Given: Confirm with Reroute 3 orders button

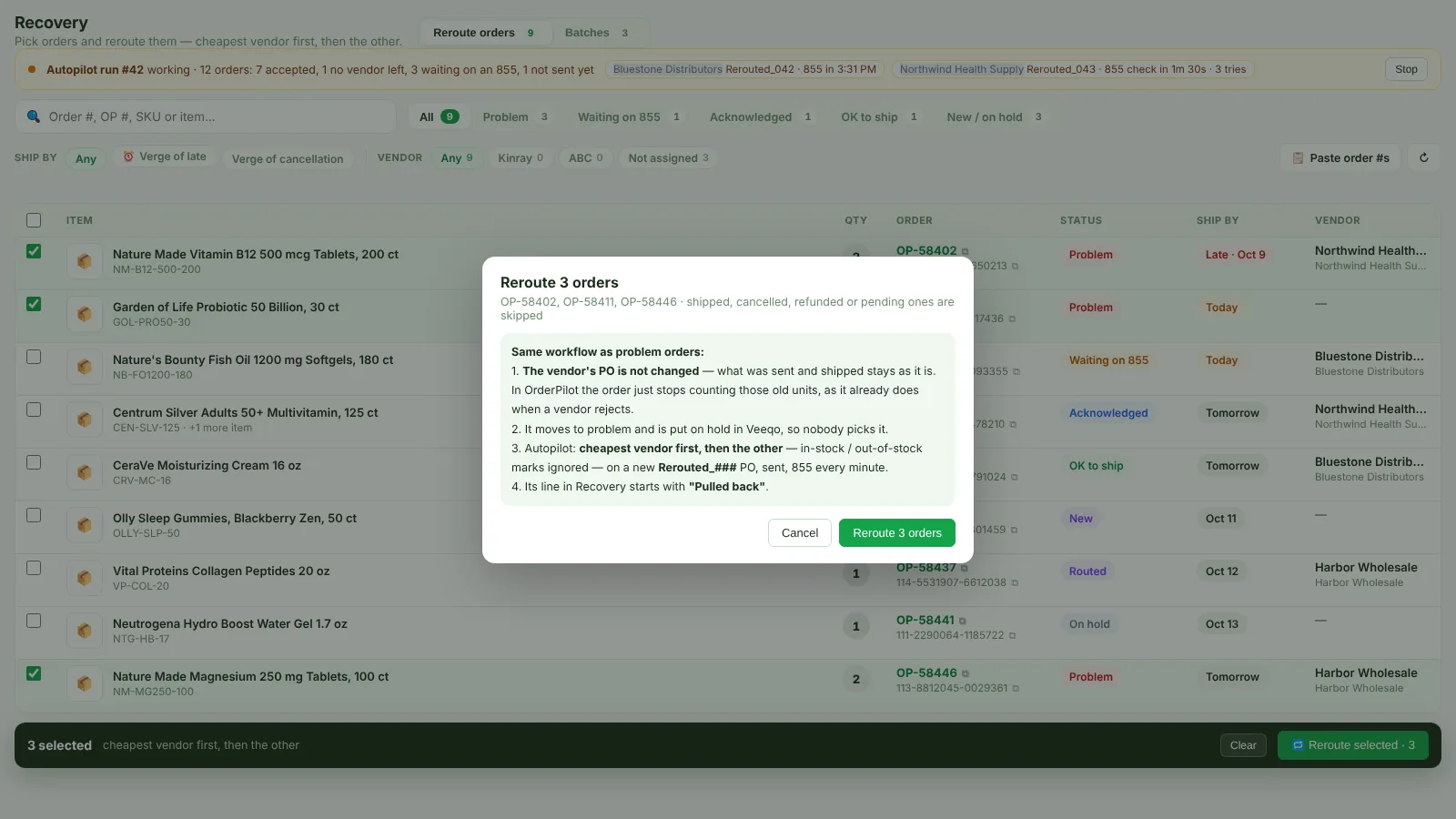Looking at the screenshot, I should tap(897, 533).
